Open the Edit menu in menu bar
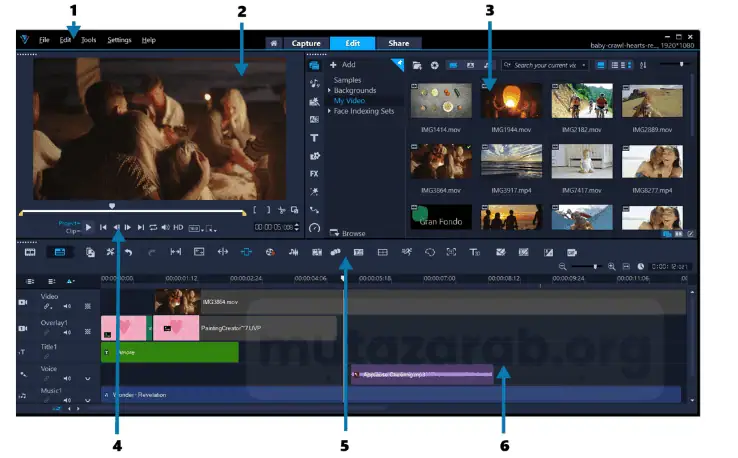 coord(65,40)
